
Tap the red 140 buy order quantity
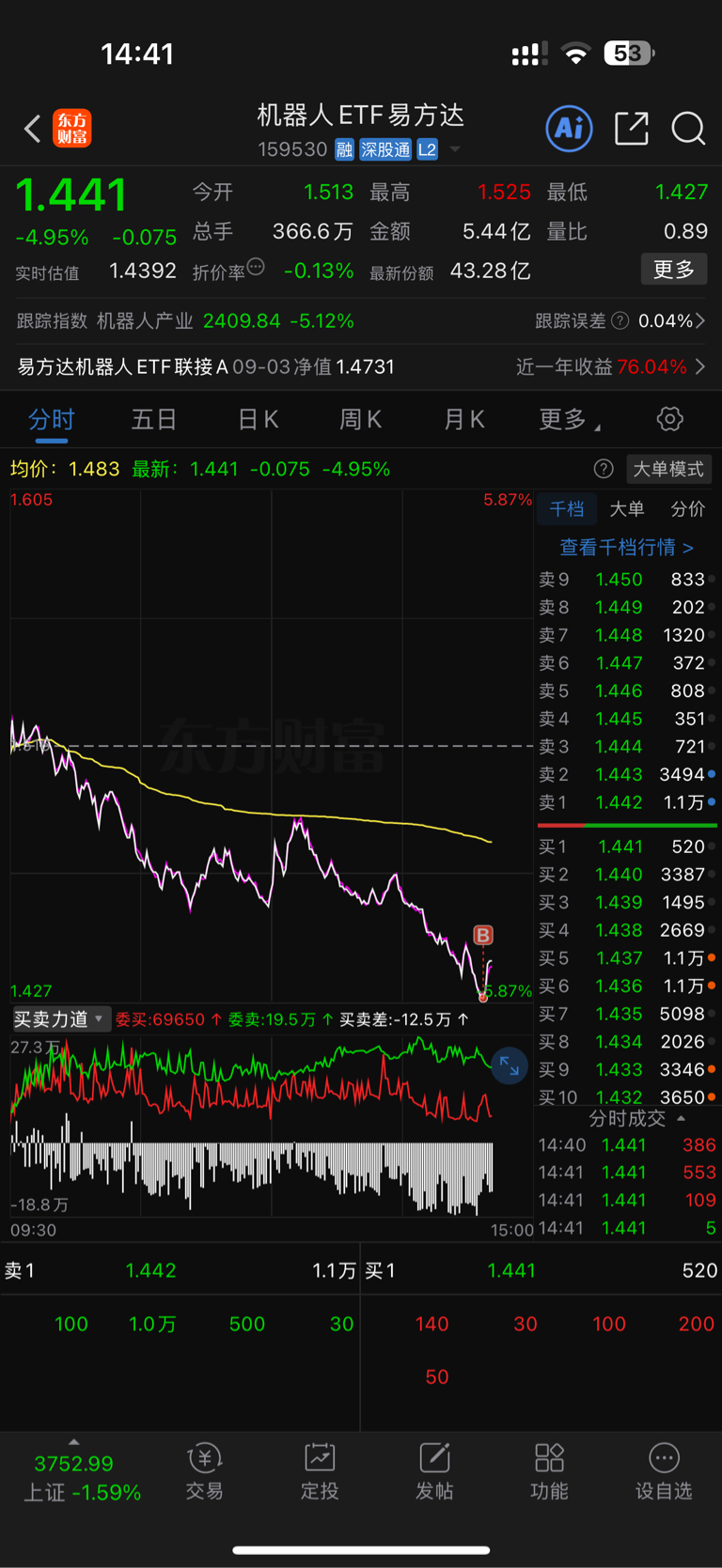point(432,1324)
